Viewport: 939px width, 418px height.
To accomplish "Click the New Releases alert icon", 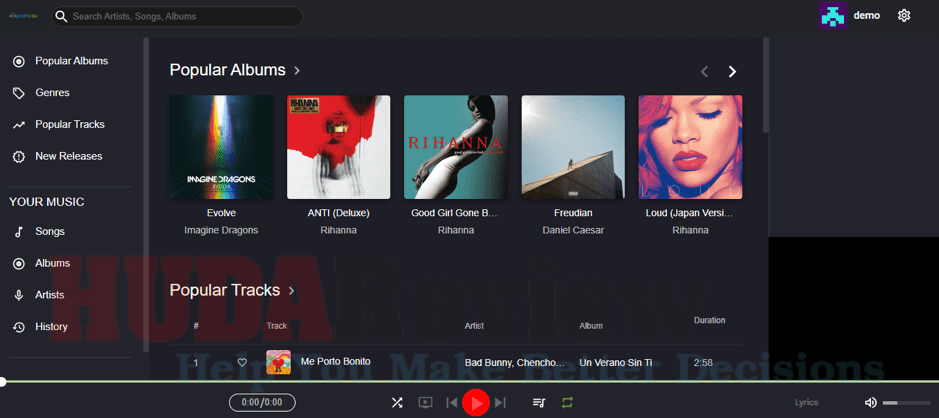I will [x=19, y=156].
